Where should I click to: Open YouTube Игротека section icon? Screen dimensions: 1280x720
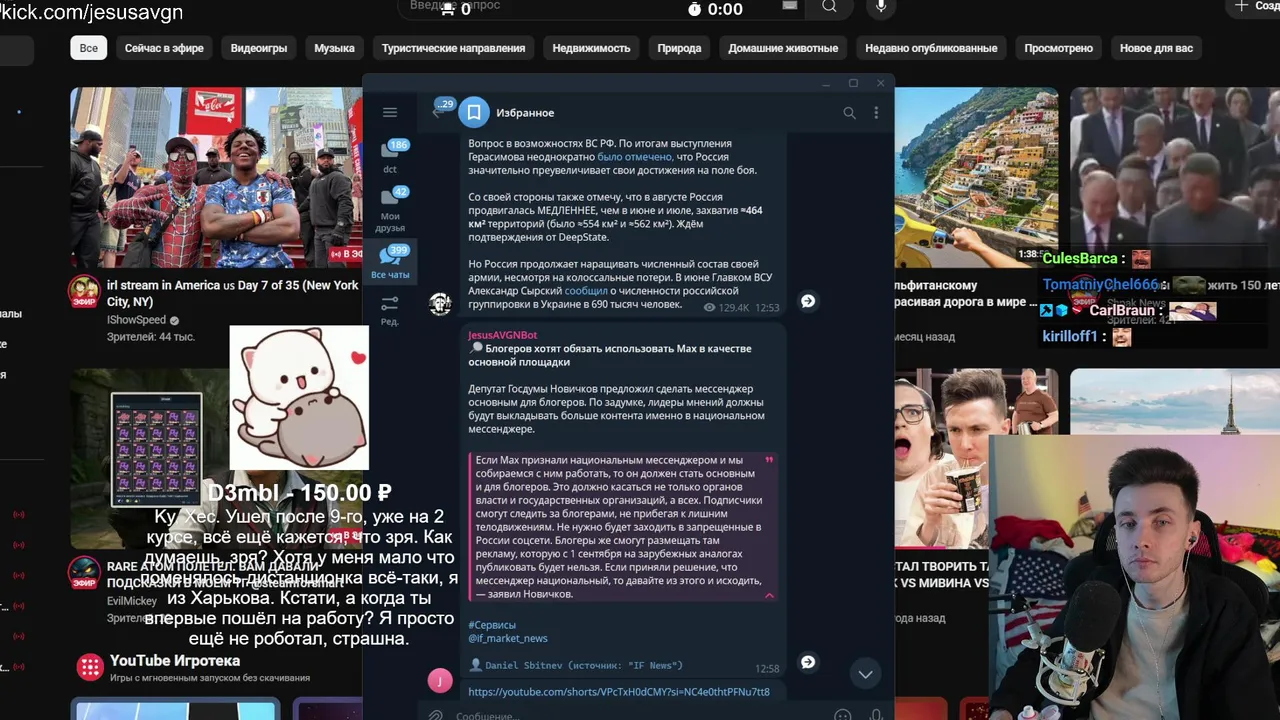[x=90, y=667]
